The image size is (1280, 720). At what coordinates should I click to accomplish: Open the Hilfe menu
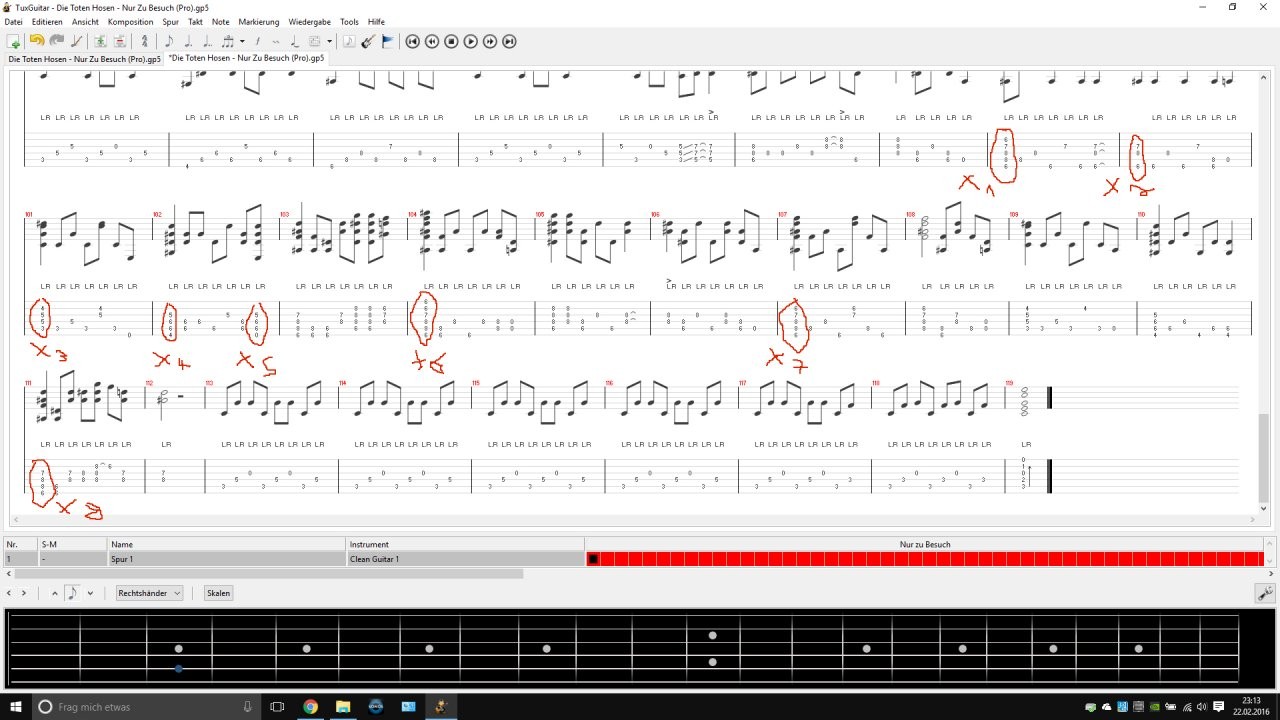pyautogui.click(x=376, y=21)
